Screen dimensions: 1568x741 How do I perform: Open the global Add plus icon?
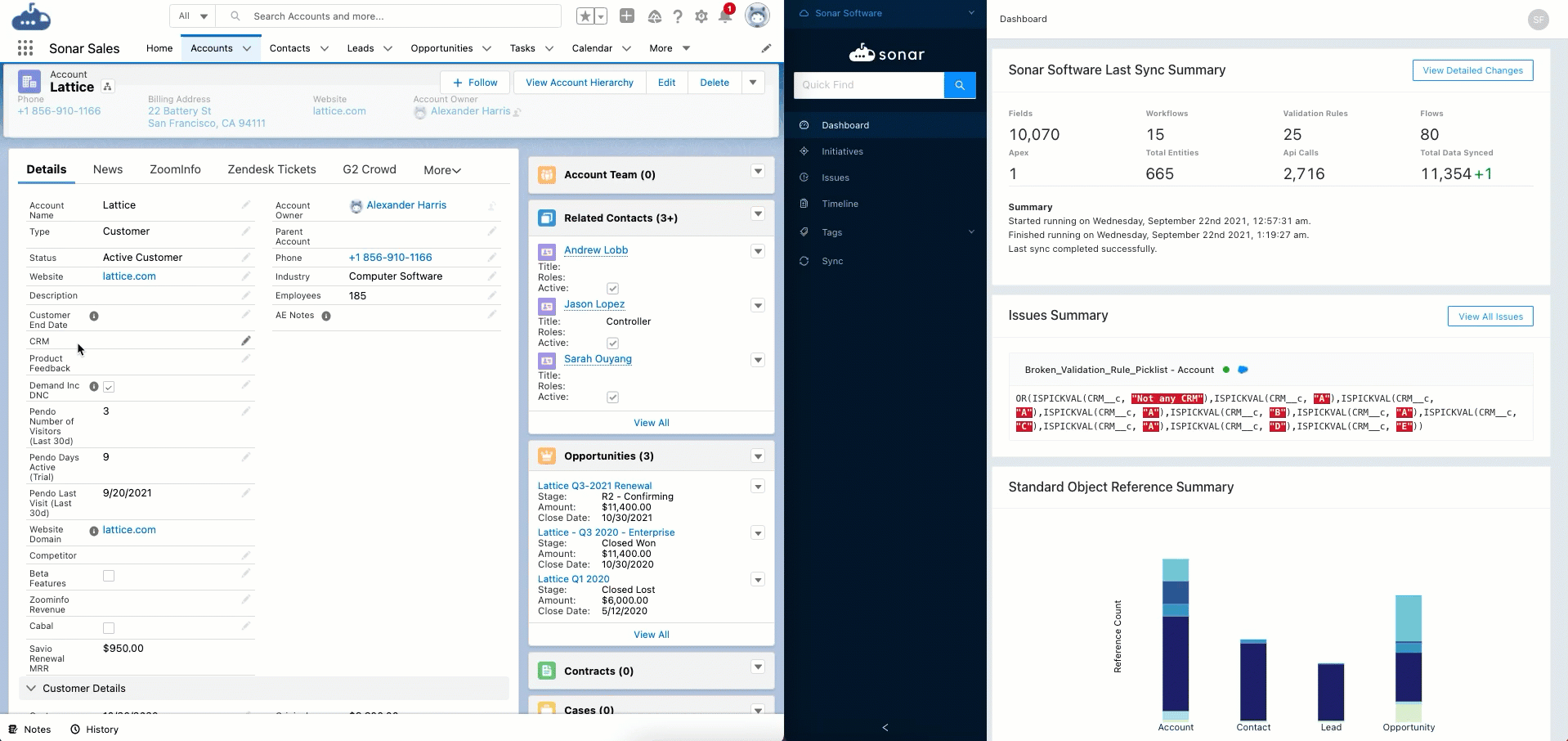[627, 16]
